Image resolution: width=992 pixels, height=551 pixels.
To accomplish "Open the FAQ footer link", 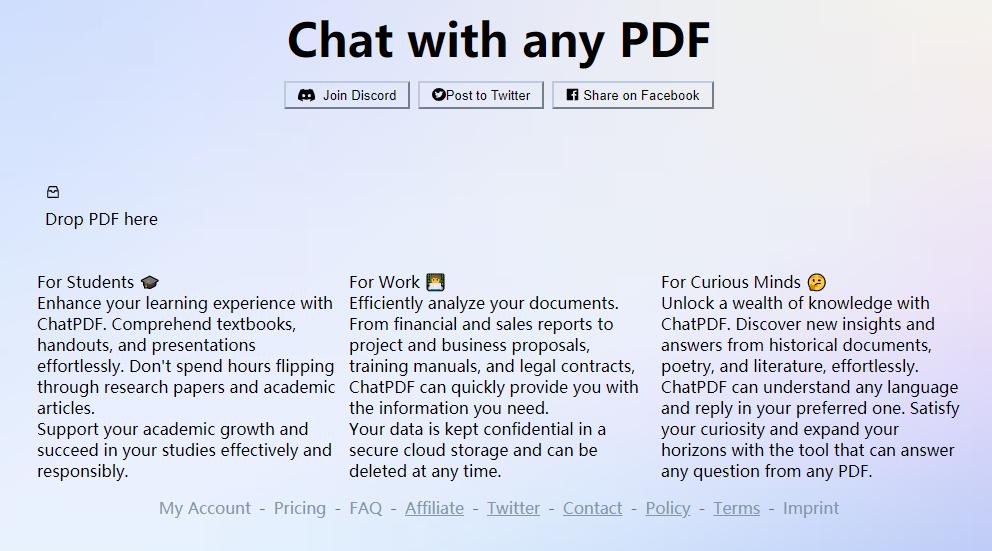I will [x=366, y=508].
